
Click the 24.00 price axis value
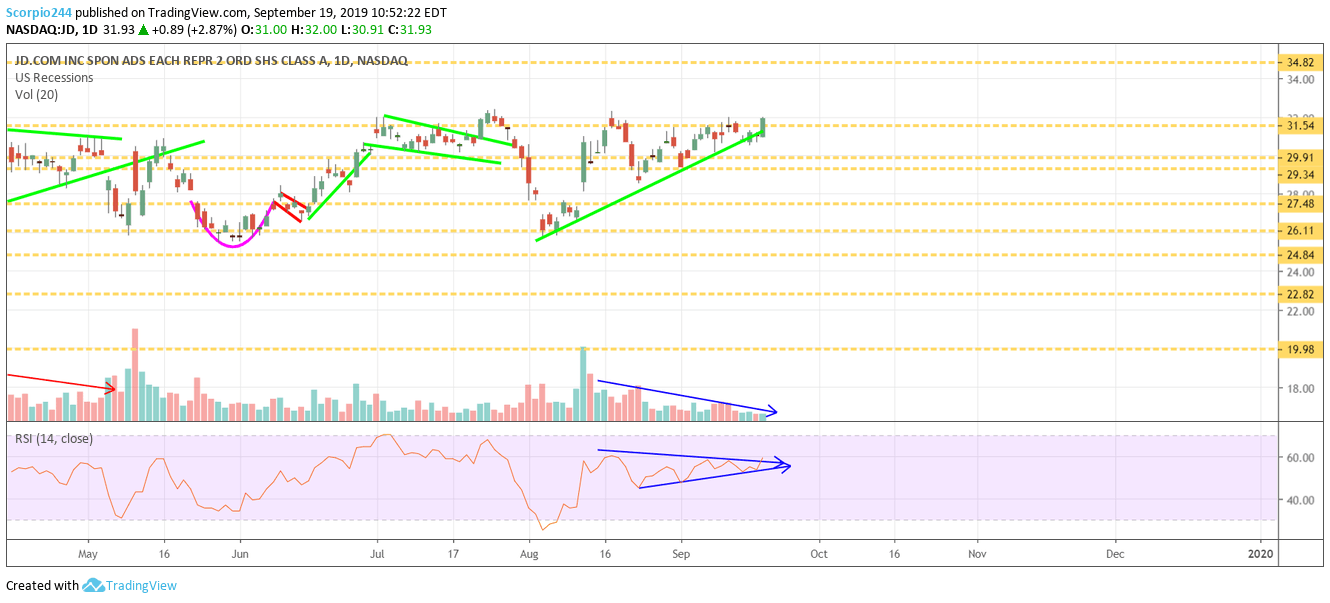(1299, 272)
